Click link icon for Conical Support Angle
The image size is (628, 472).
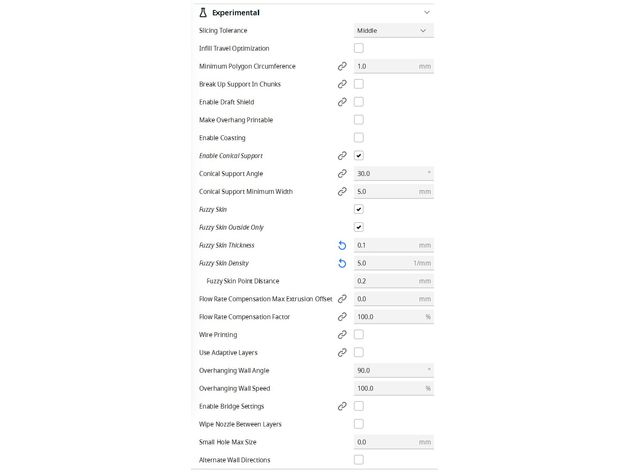click(x=342, y=174)
